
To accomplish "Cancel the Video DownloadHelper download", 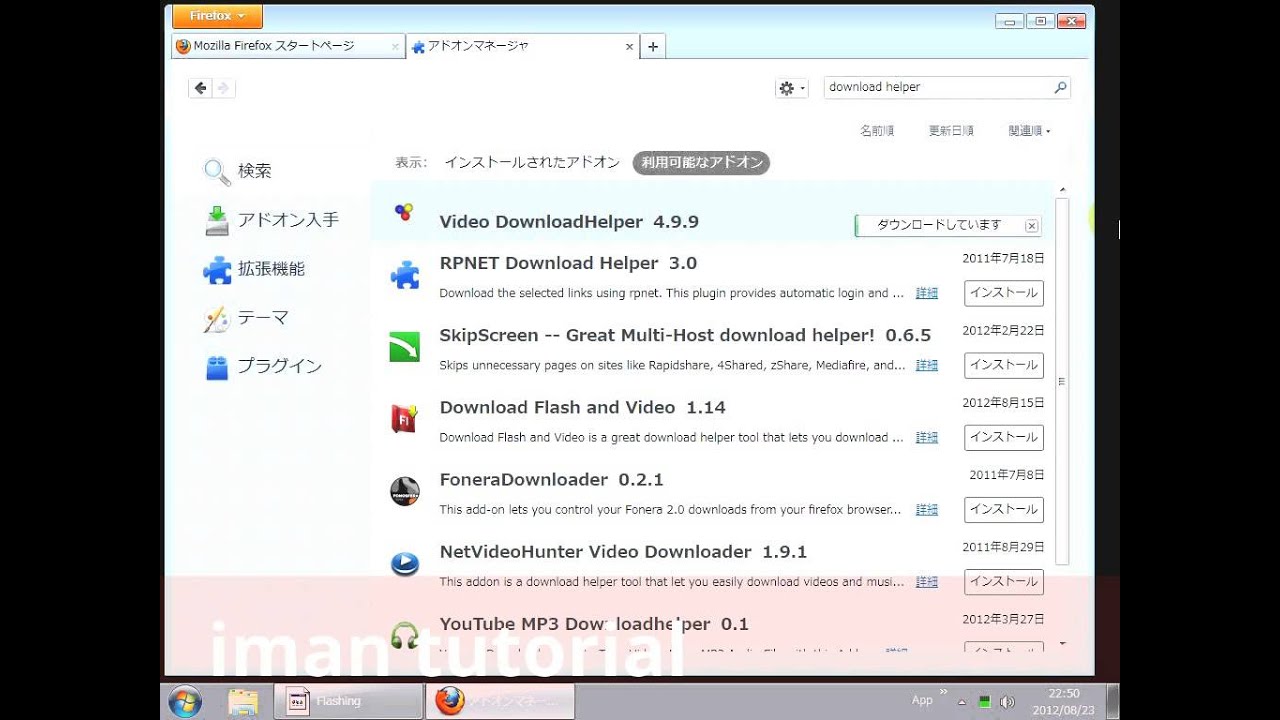I will tap(1032, 226).
